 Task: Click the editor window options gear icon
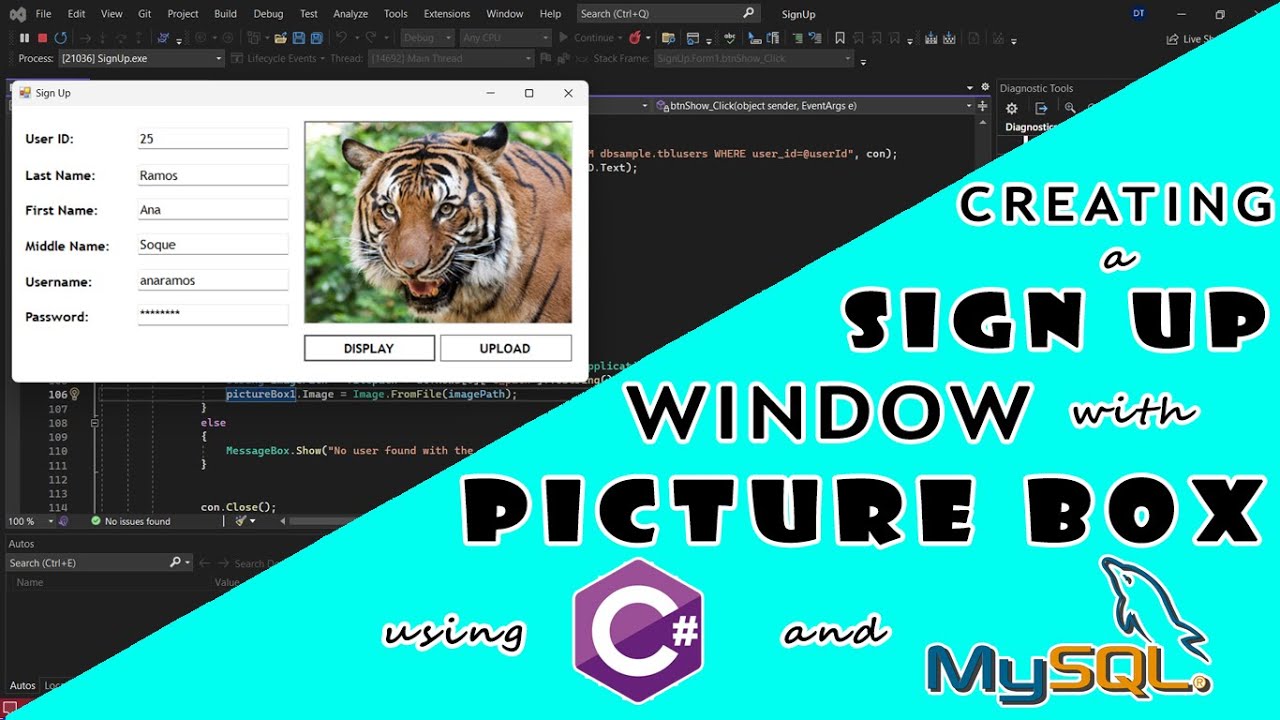985,87
